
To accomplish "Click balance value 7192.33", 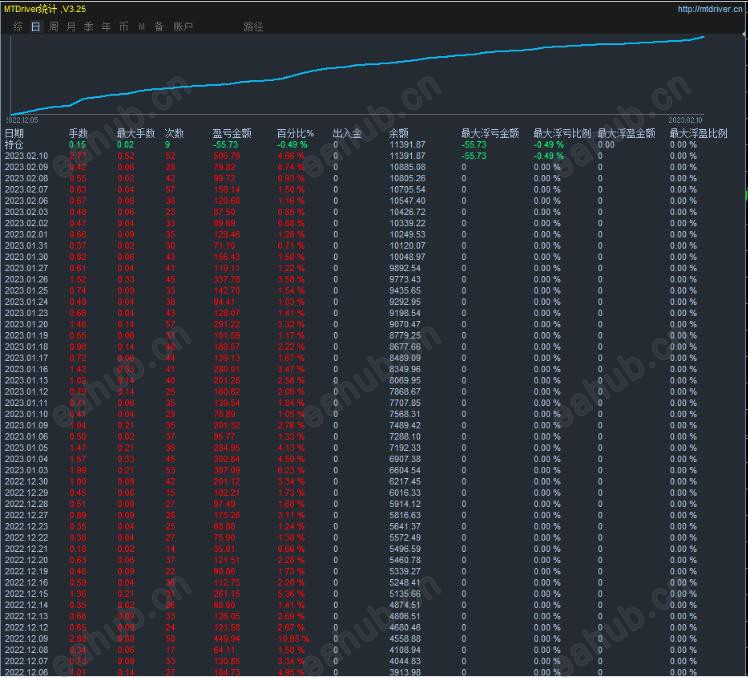I will tap(405, 448).
